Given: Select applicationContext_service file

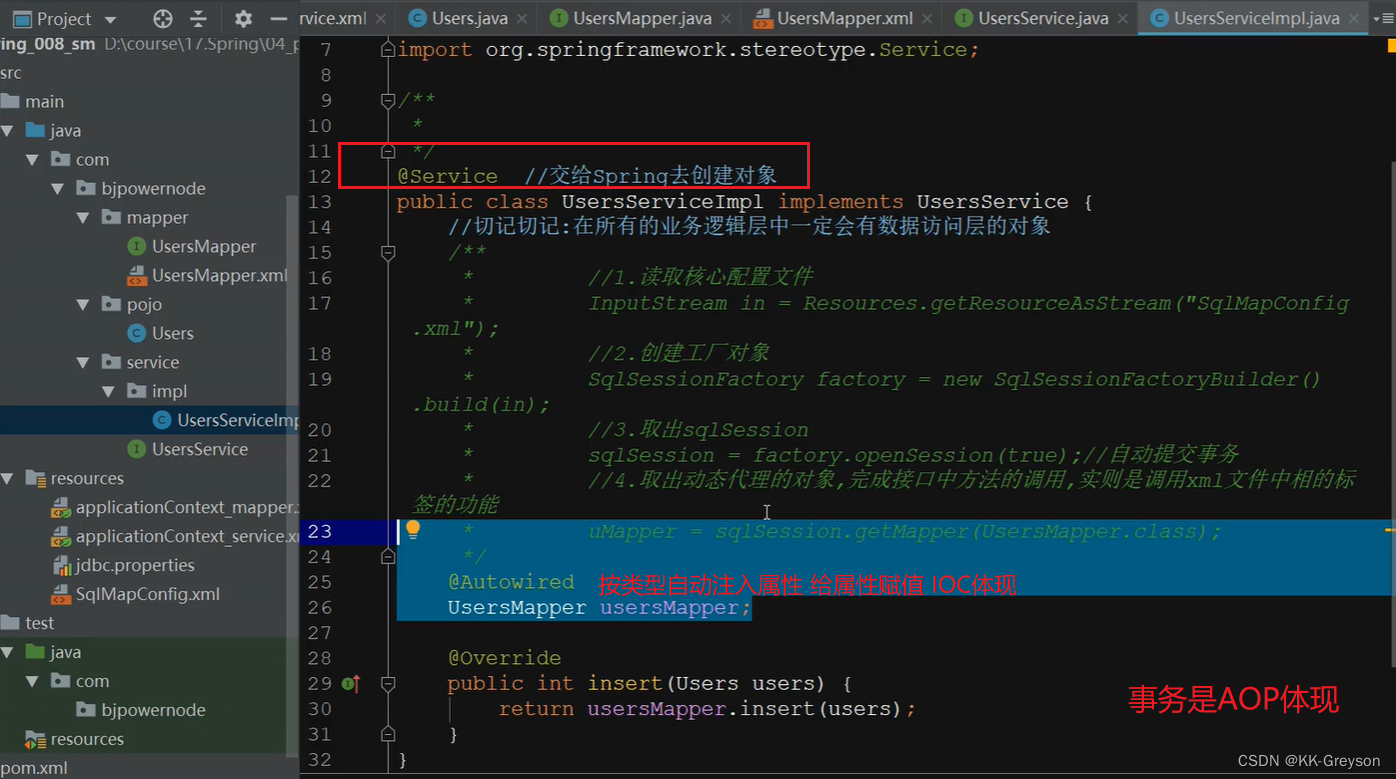Looking at the screenshot, I should [x=187, y=537].
